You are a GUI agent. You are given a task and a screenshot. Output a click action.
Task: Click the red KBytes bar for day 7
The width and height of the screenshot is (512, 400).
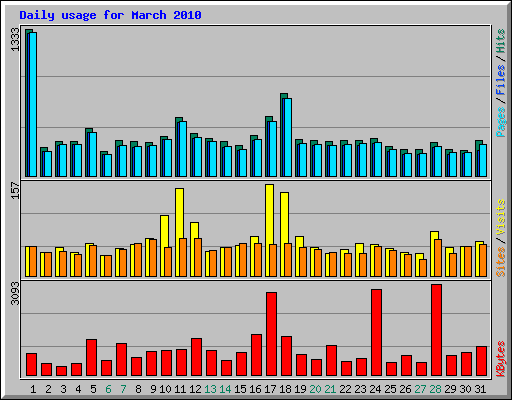pos(121,360)
